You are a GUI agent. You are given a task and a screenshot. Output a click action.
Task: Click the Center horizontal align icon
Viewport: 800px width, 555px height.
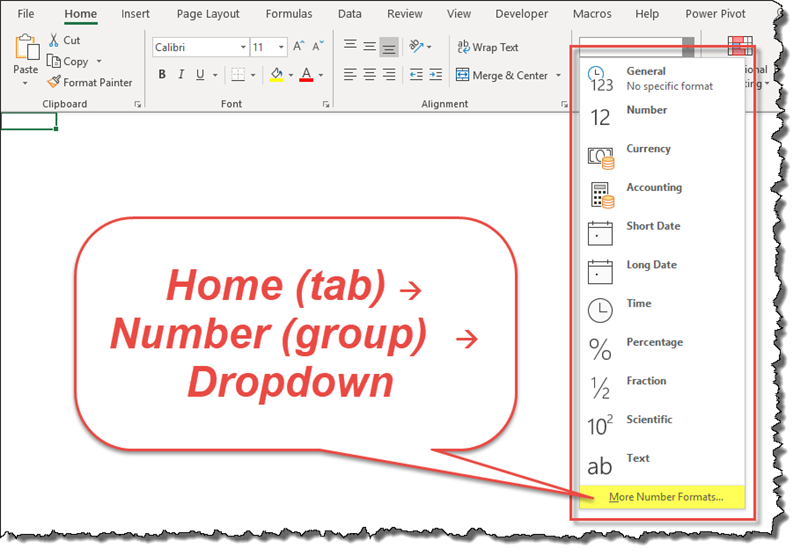coord(370,75)
